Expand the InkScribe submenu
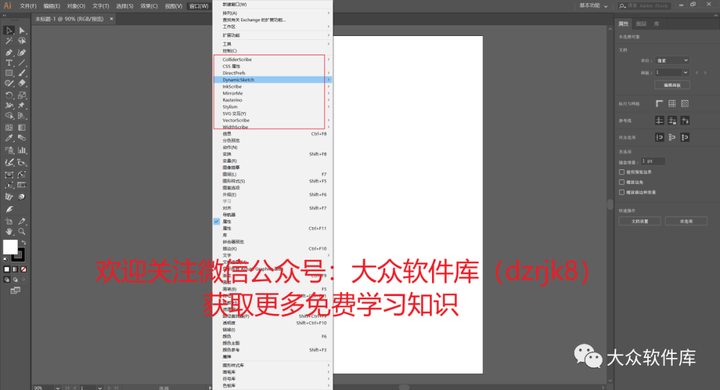This screenshot has height=390, width=720. click(273, 86)
